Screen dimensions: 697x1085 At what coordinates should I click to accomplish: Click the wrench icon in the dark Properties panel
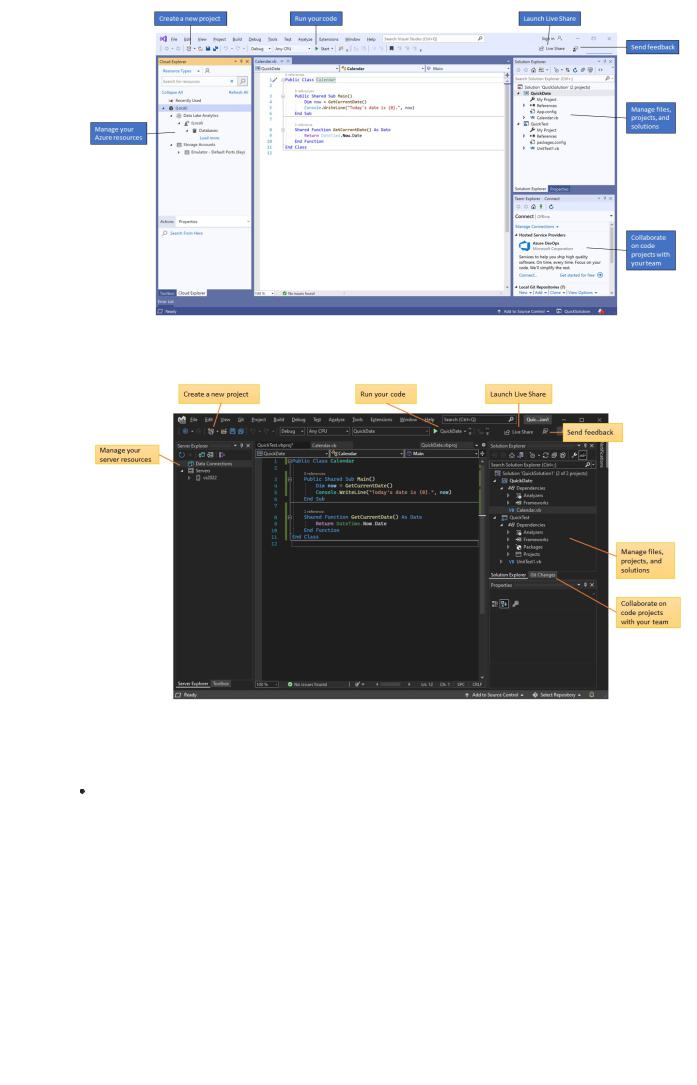pyautogui.click(x=515, y=604)
